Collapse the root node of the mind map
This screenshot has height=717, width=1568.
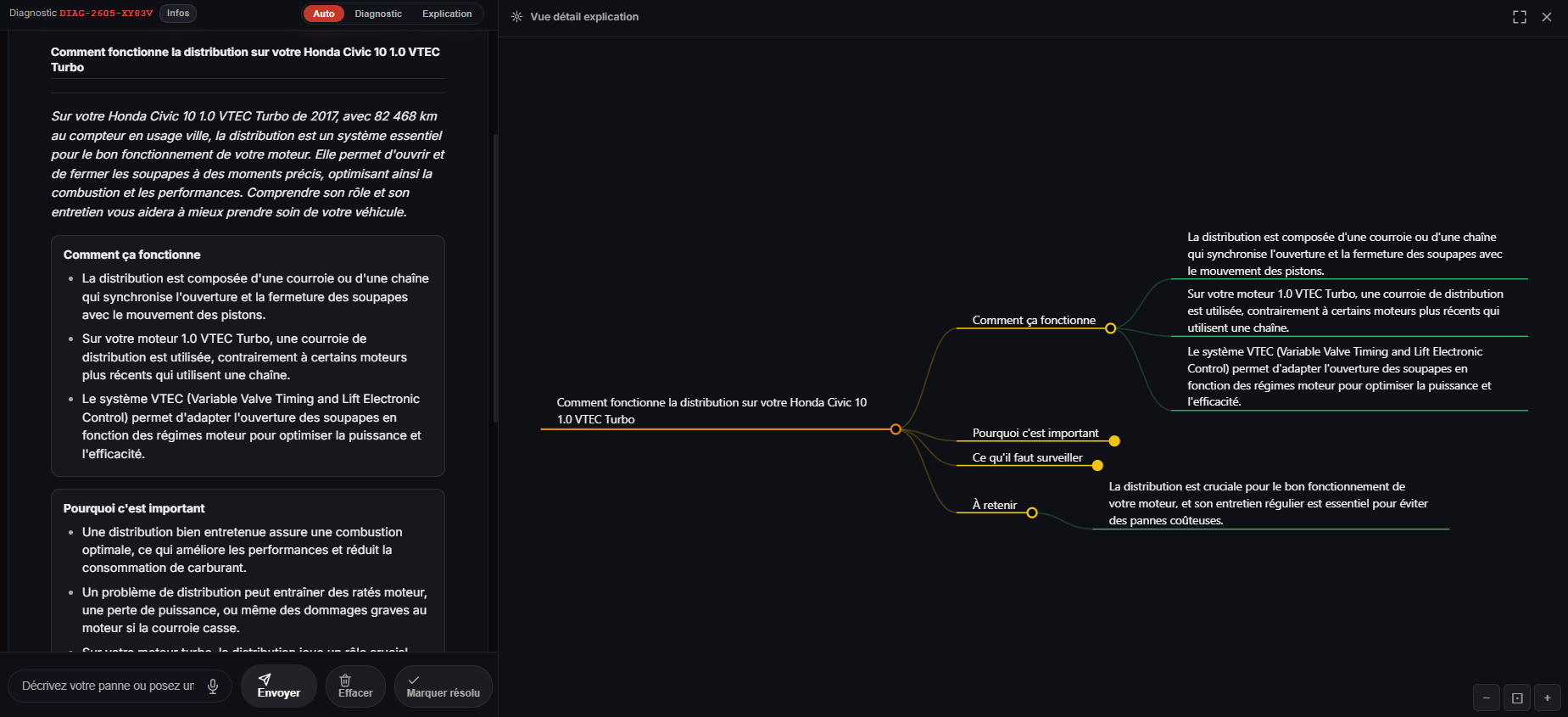click(896, 429)
